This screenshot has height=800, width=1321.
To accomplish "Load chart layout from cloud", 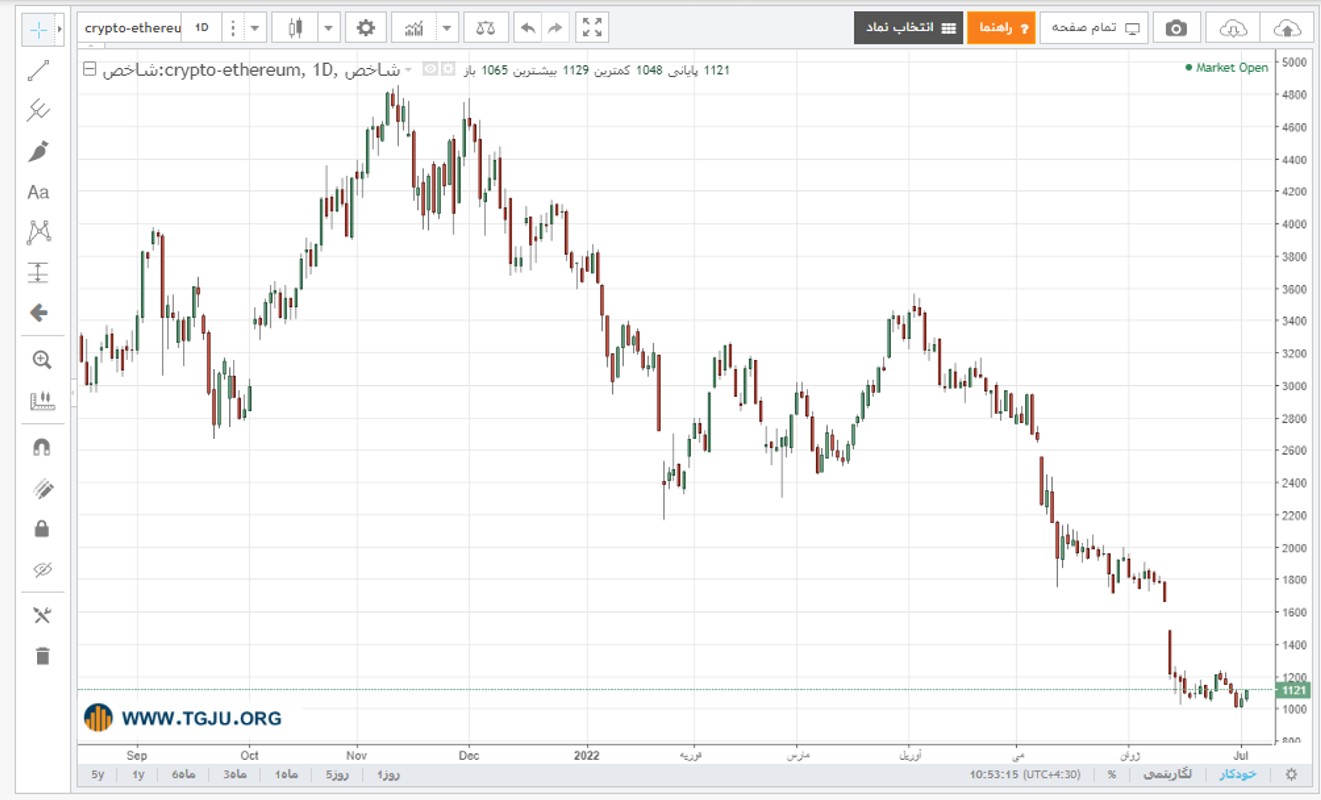I will [1233, 28].
